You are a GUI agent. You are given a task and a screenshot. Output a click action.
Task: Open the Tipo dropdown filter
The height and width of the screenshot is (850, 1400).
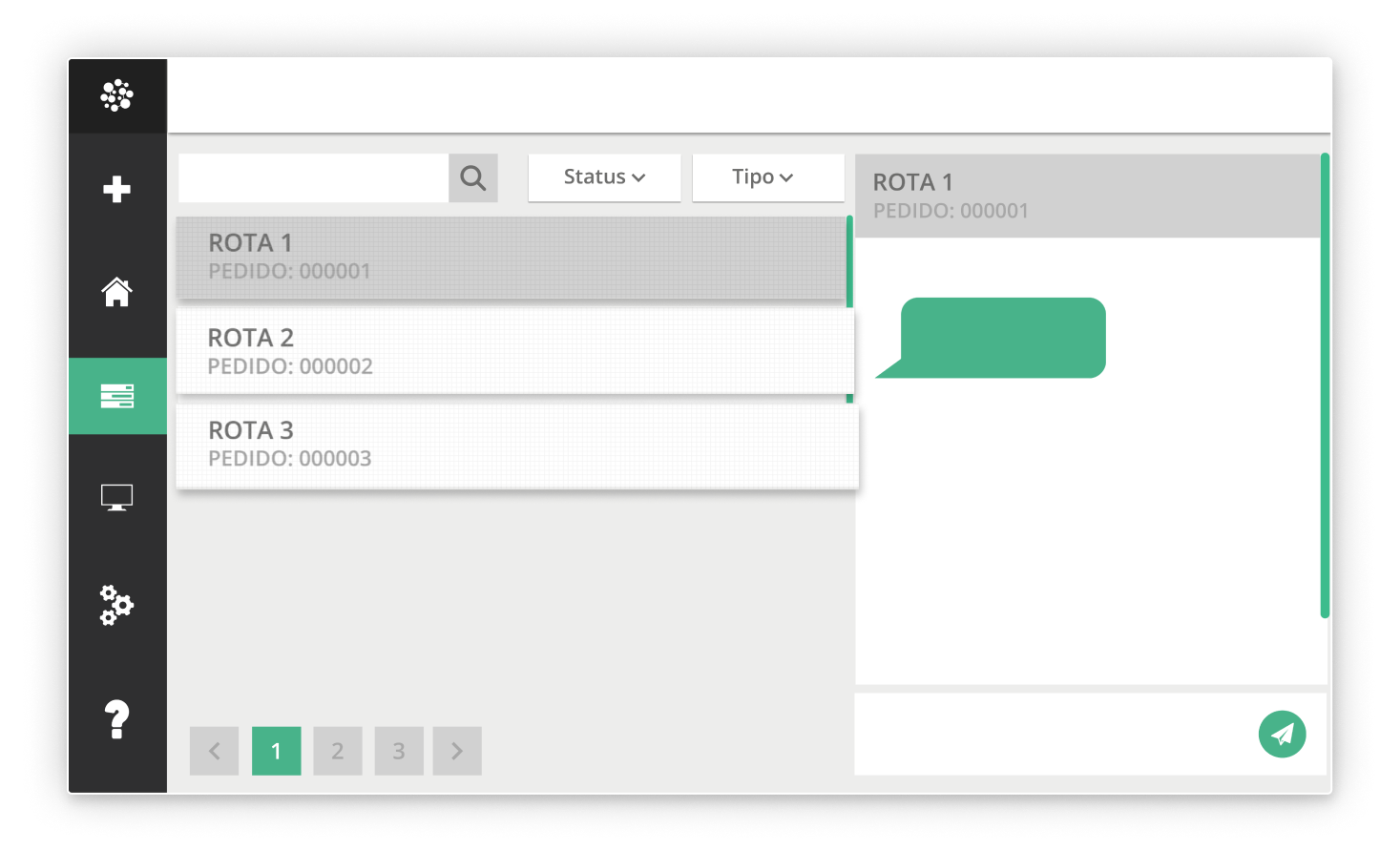(x=768, y=177)
